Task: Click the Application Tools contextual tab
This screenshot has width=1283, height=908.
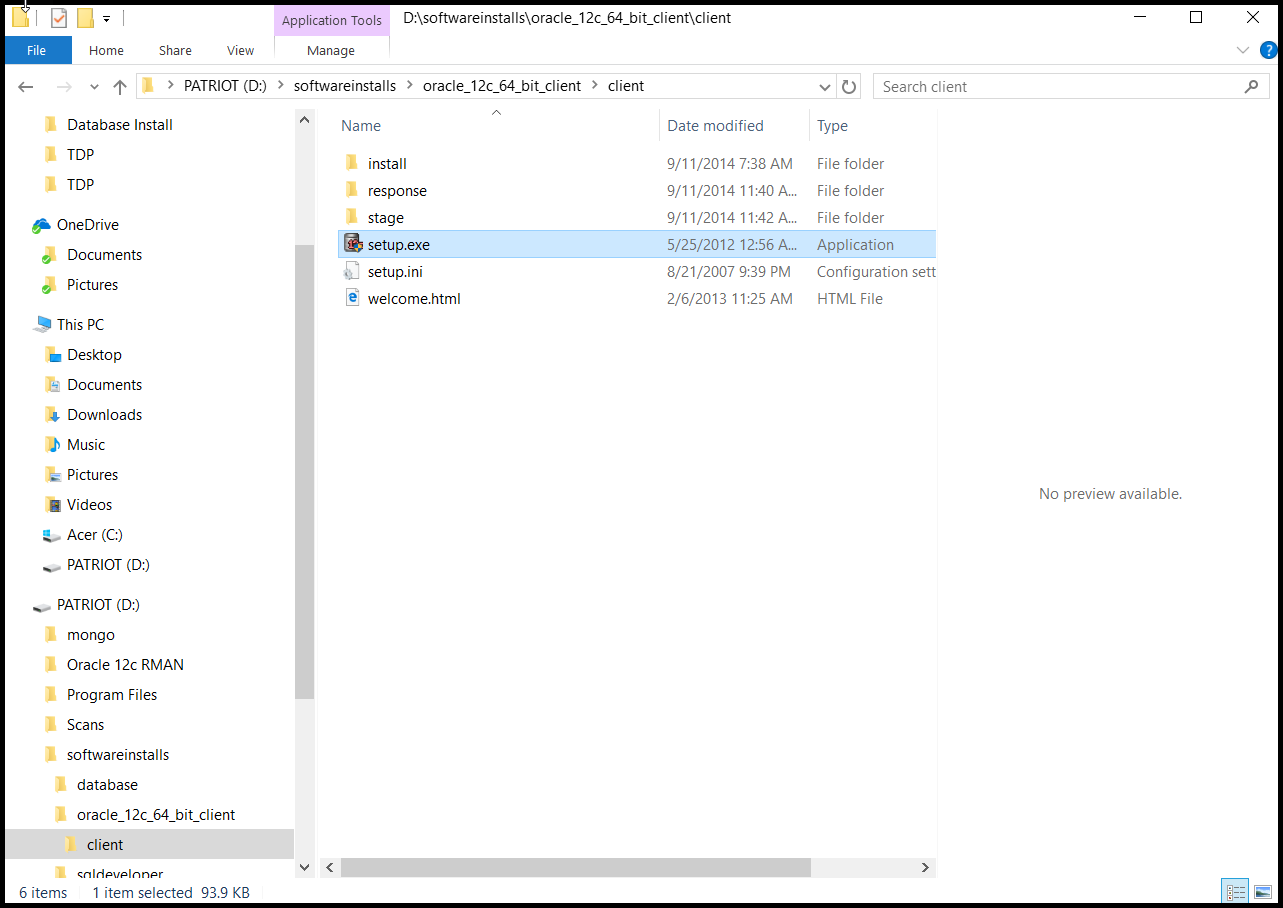Action: pos(332,20)
